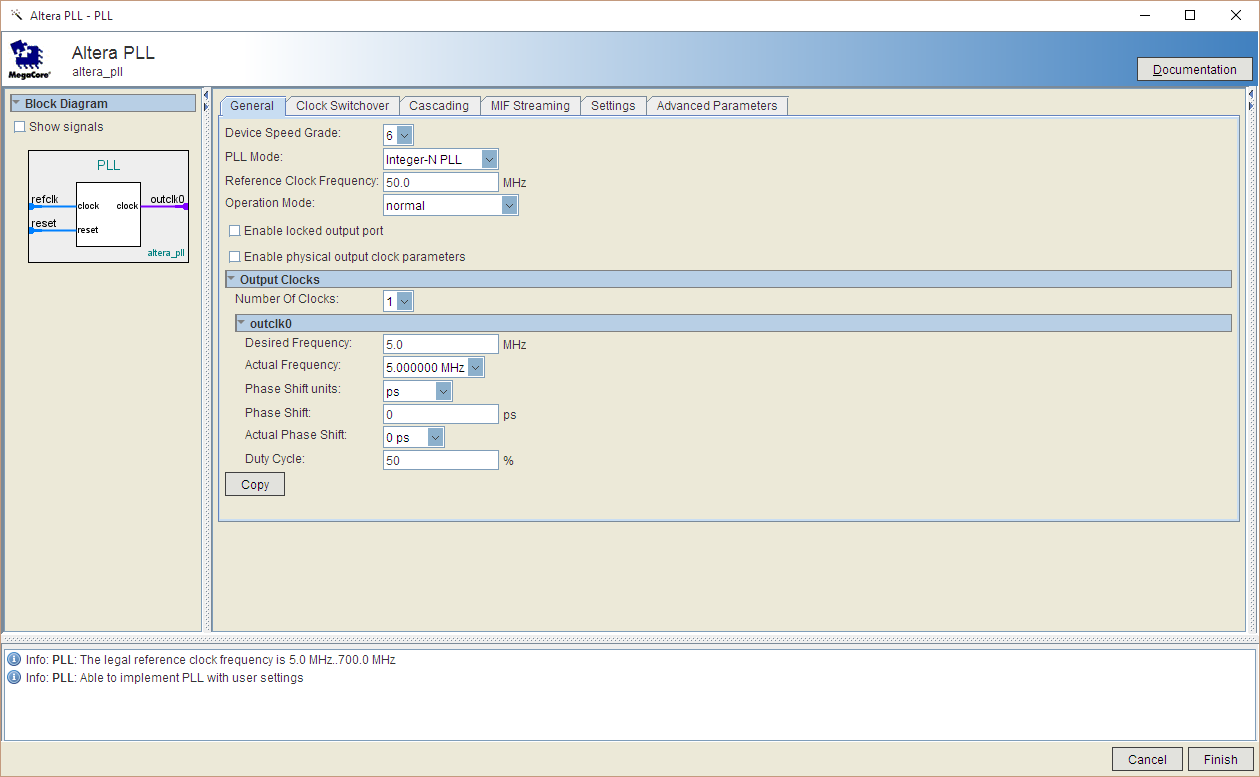1260x777 pixels.
Task: Minimize the Altera PLL window
Action: [1144, 15]
